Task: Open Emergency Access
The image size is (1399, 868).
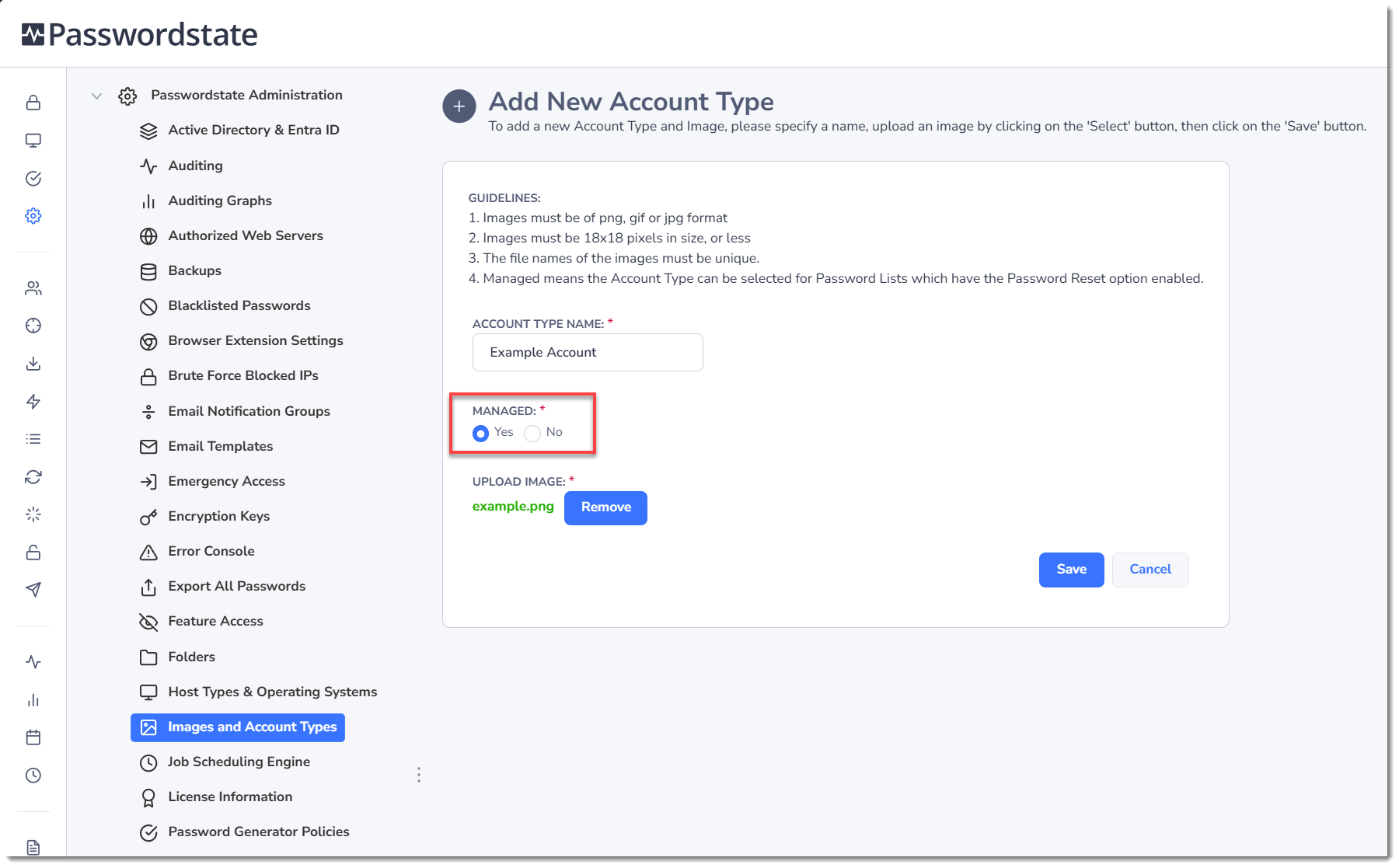Action: tap(226, 481)
